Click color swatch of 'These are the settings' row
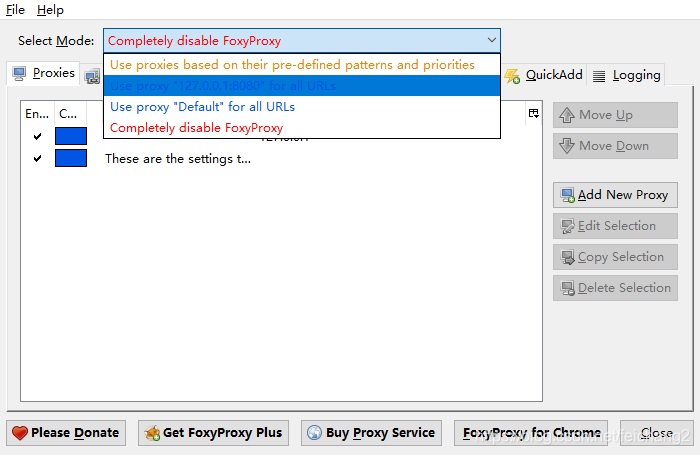The height and width of the screenshot is (455, 700). [71, 158]
